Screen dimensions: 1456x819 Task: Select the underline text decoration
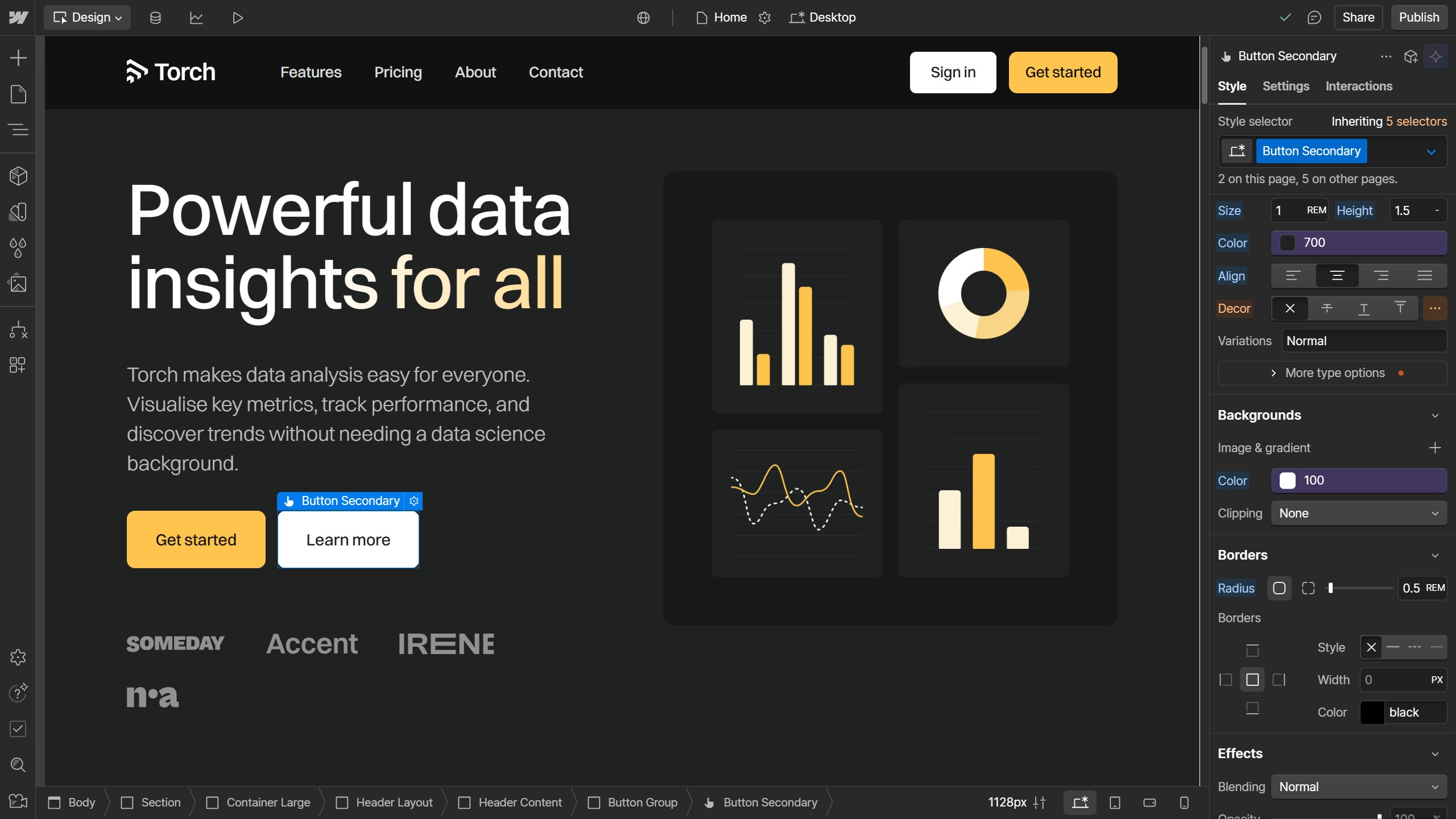1363,308
